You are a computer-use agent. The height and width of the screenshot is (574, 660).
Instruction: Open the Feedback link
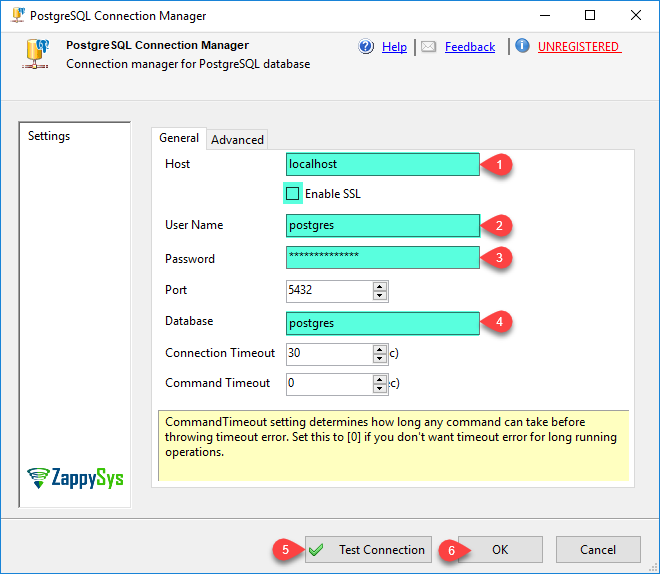point(470,47)
